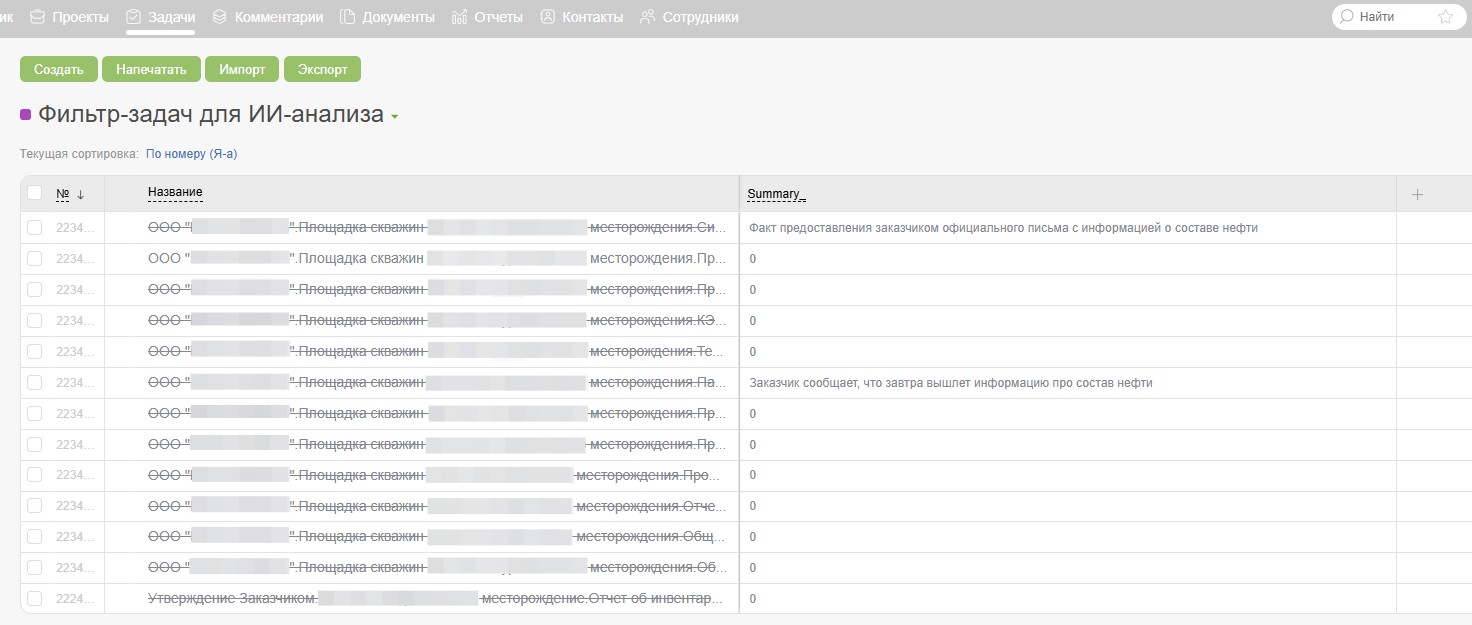Click the star favorites icon in search

pyautogui.click(x=1445, y=17)
